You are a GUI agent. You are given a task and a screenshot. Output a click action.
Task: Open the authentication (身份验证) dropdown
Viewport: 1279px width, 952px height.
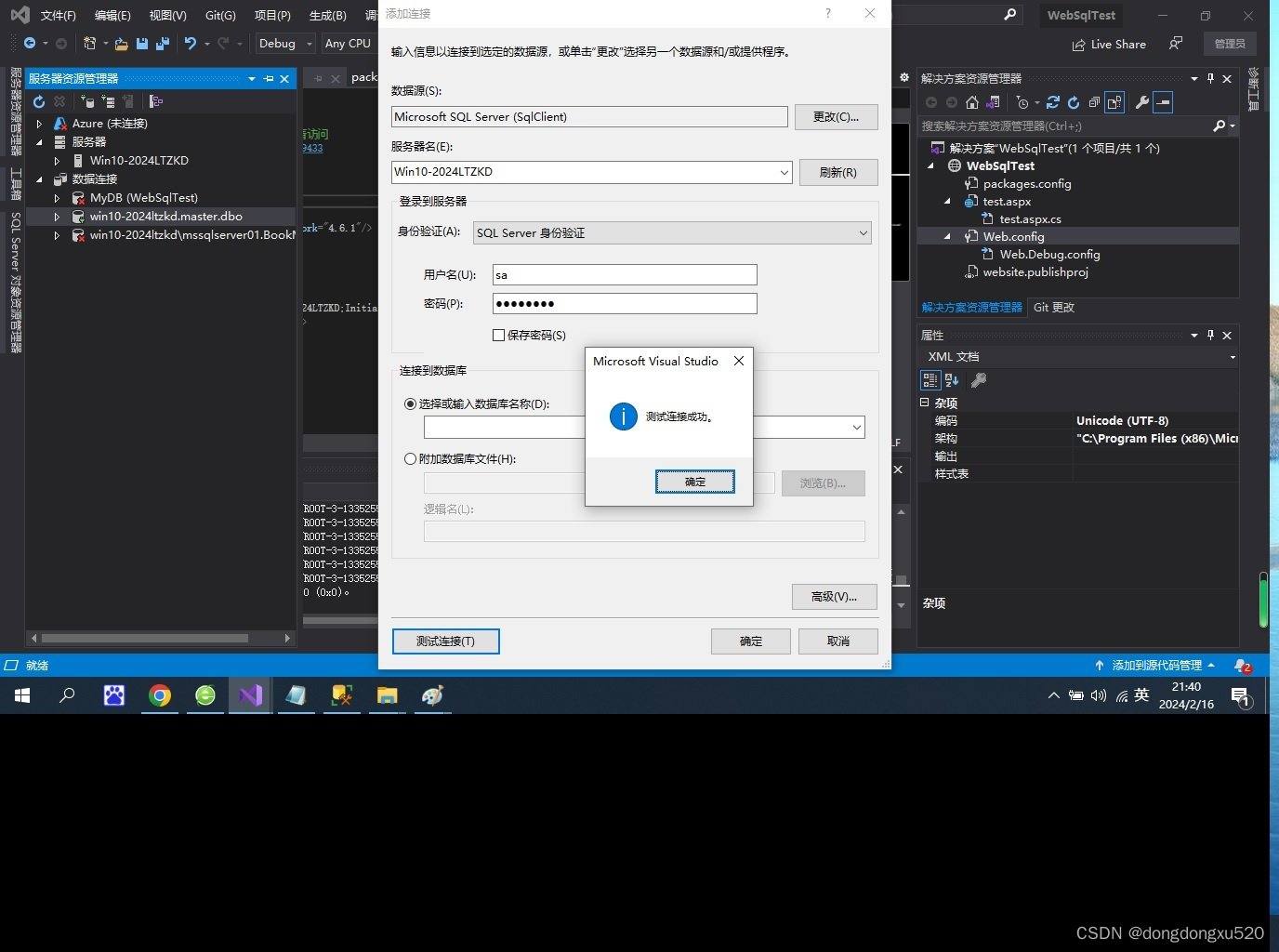864,233
